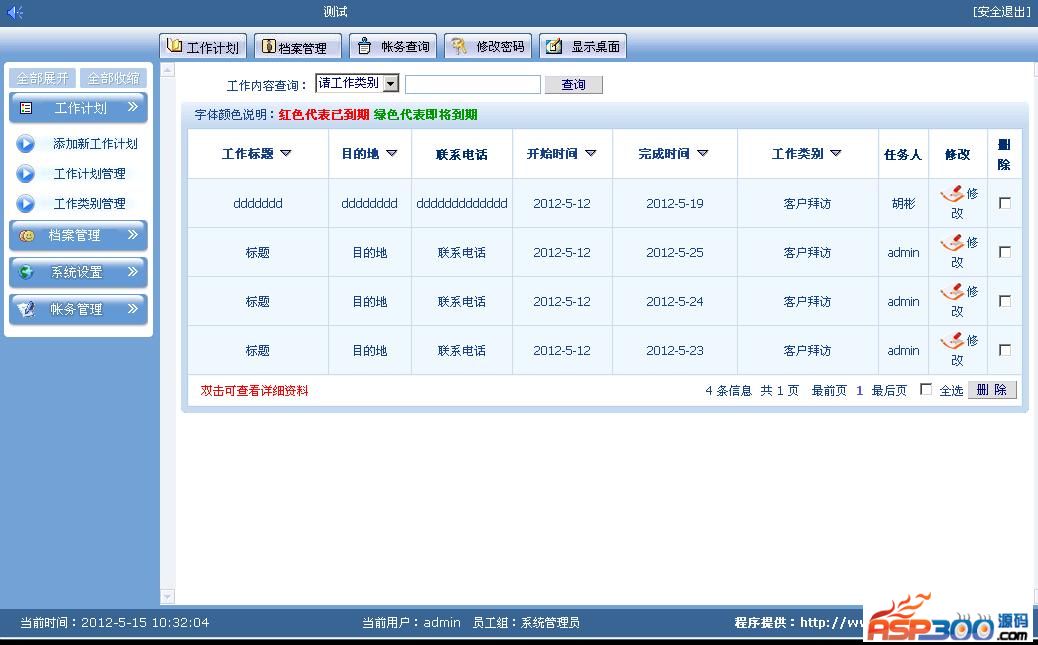Click the blue arrow icon beside 工作计划管理

tap(25, 174)
